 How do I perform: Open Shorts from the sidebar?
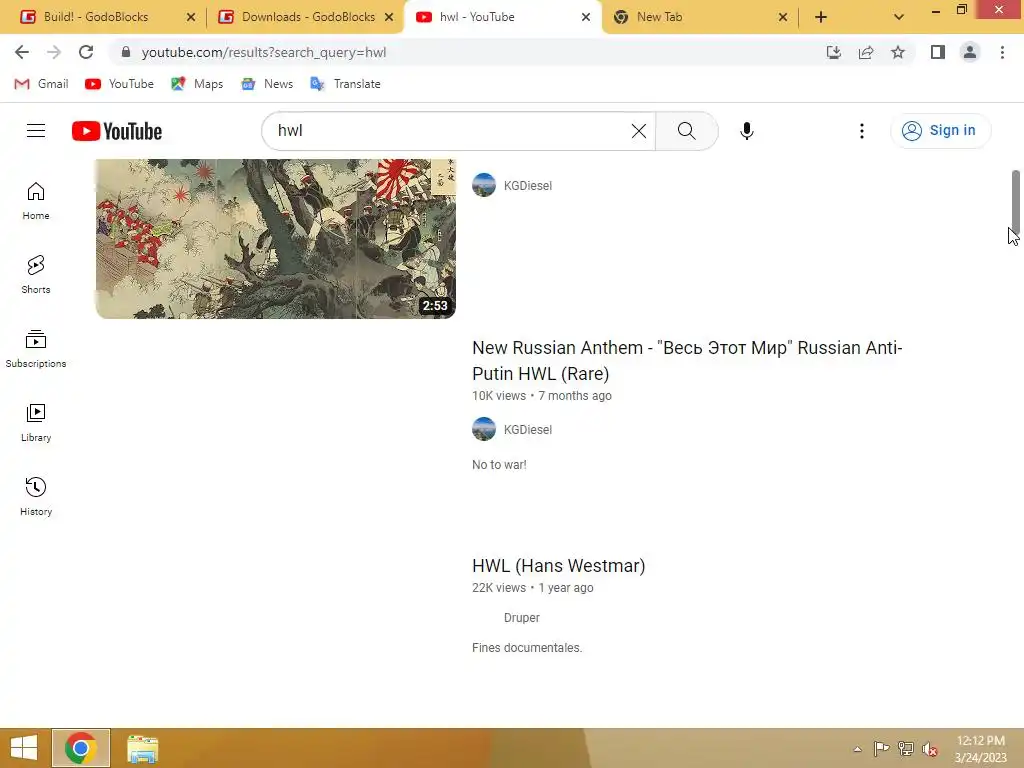click(36, 274)
